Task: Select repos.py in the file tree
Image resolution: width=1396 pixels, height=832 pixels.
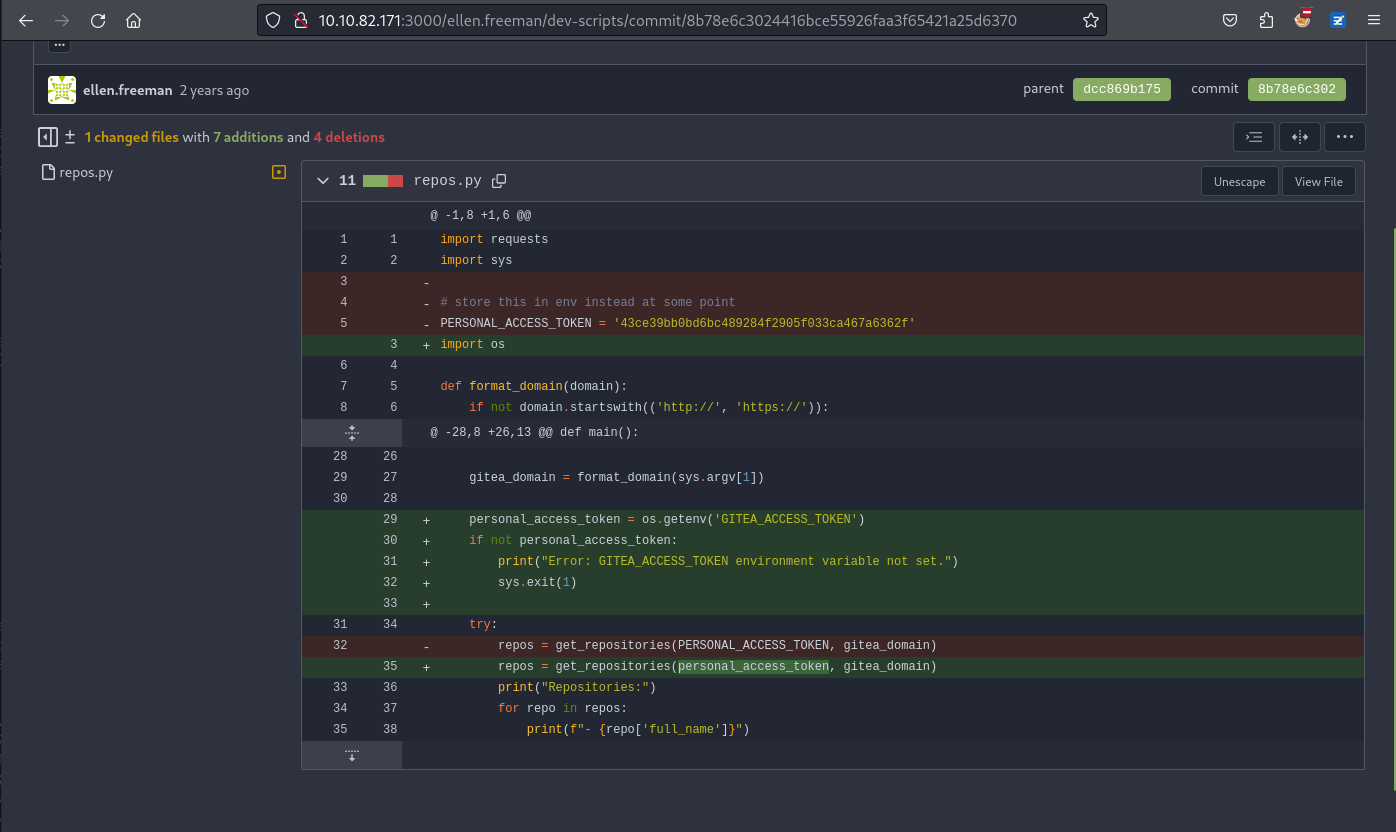Action: [86, 172]
